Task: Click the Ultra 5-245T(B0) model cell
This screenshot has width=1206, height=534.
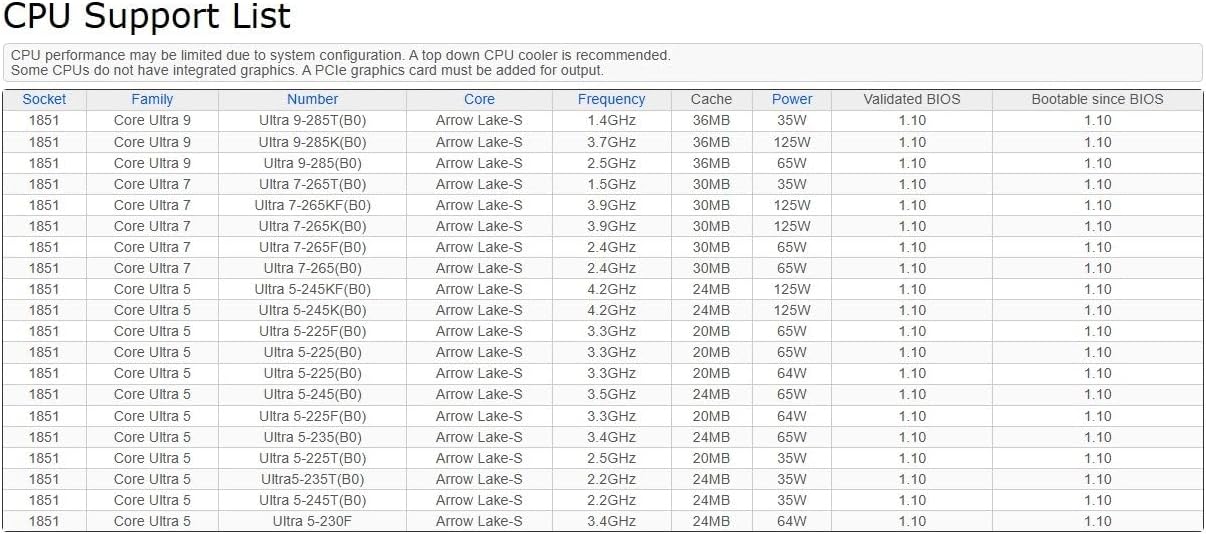Action: click(312, 500)
